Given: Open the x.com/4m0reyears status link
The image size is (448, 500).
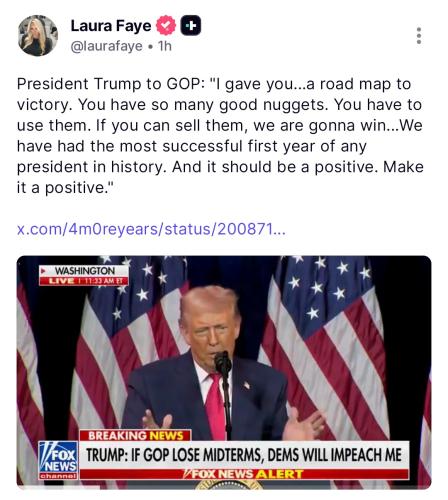Looking at the screenshot, I should tap(151, 229).
